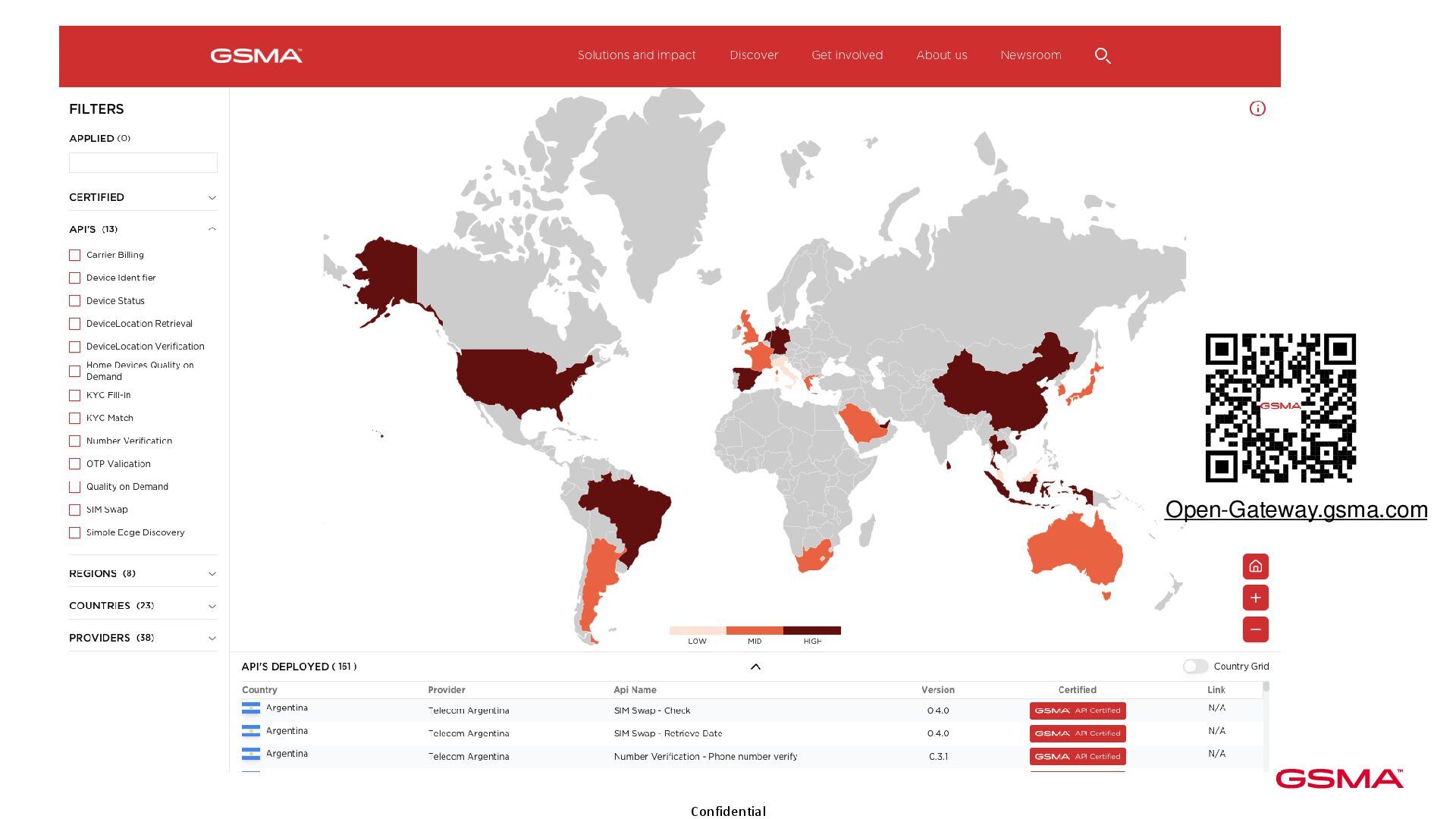The width and height of the screenshot is (1456, 819).
Task: Expand the CERTIFIED filter section
Action: [x=143, y=197]
